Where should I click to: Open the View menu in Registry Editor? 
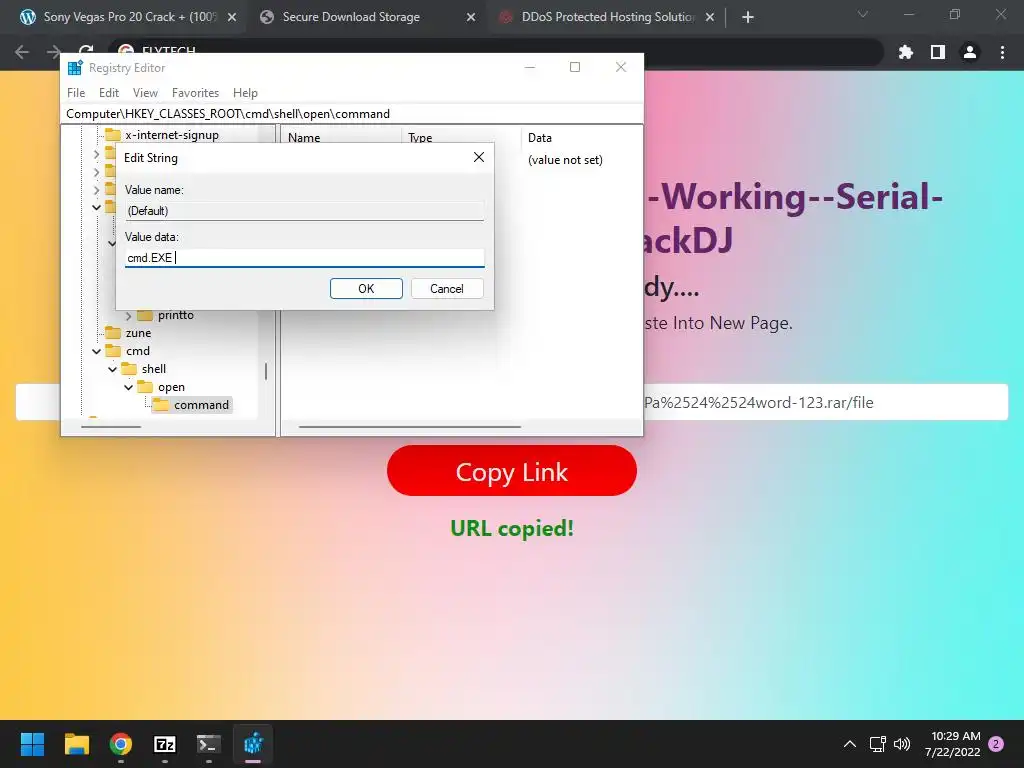(x=145, y=93)
